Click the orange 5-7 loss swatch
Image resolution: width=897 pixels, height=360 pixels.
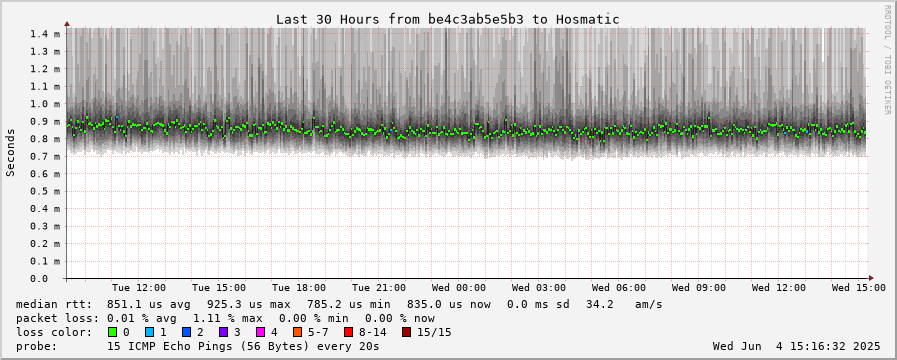(297, 332)
